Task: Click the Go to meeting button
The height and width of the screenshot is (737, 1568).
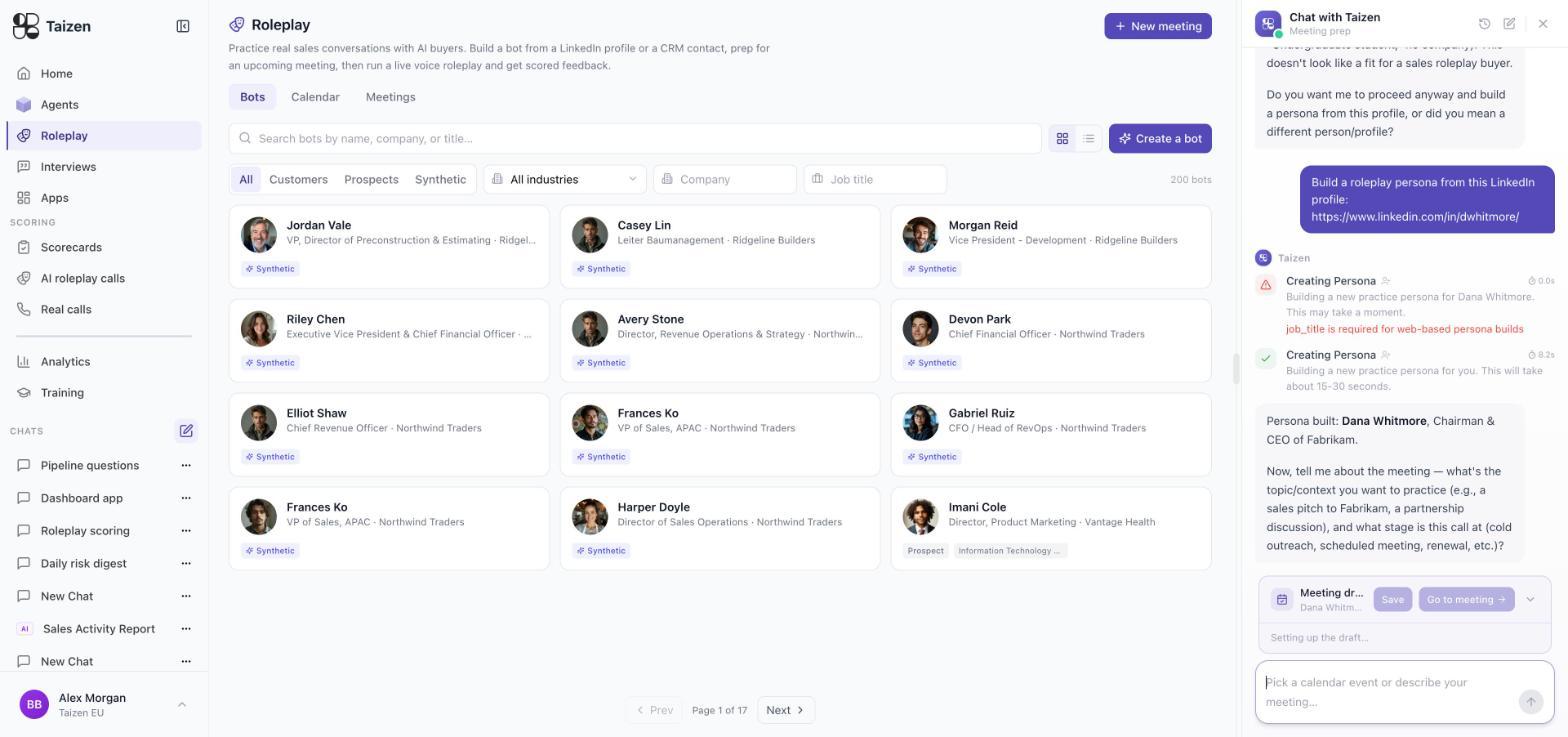Action: point(1466,600)
